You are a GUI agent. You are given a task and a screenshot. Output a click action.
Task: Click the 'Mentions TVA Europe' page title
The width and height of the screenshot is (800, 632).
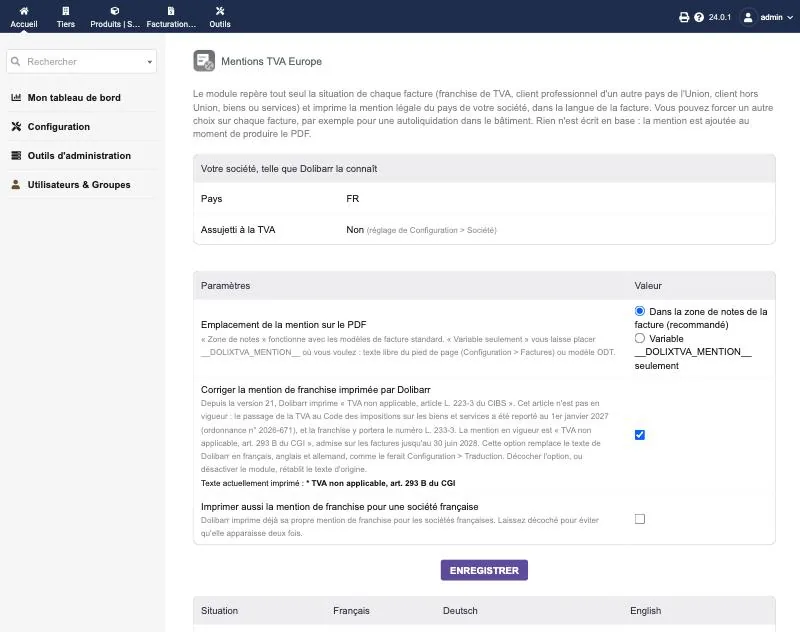pos(271,61)
